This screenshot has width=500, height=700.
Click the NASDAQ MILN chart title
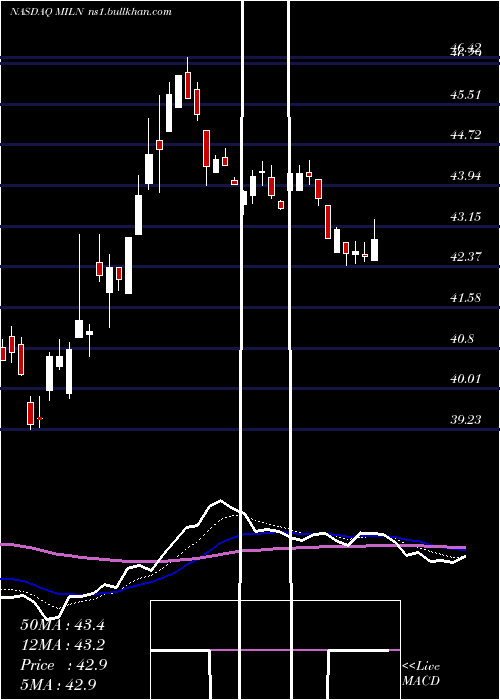(x=91, y=12)
